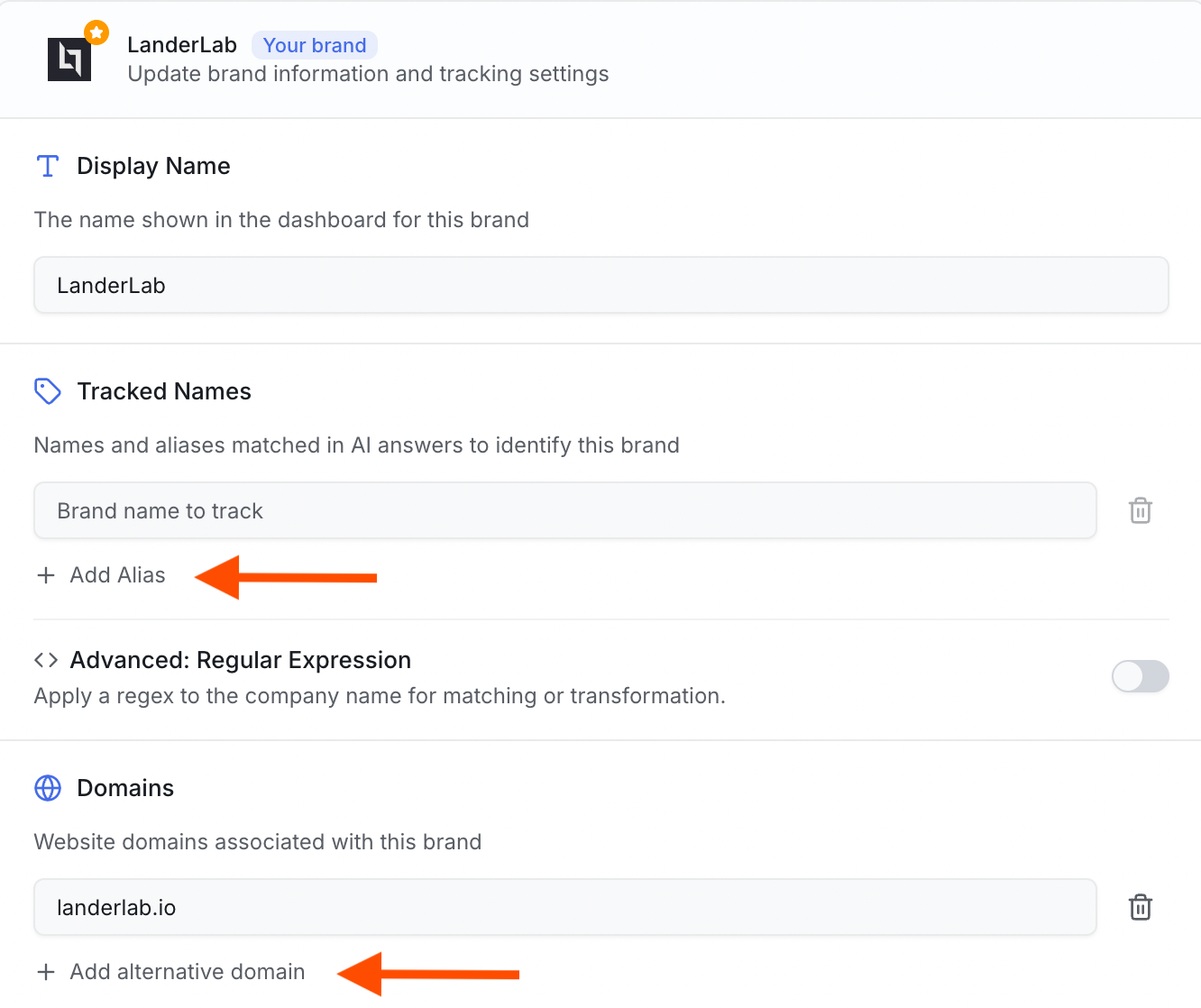Viewport: 1201px width, 1008px height.
Task: Click the Tracked Names tag icon
Action: tap(48, 391)
